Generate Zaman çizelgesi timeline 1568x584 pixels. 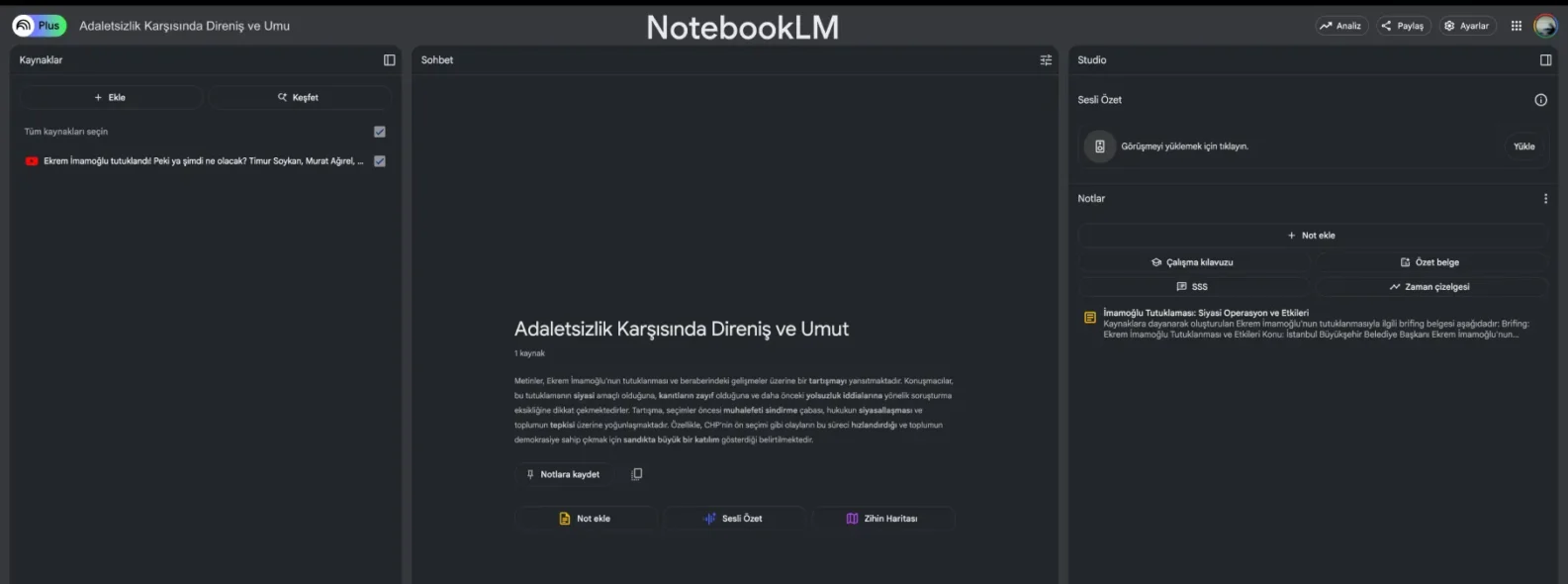(x=1430, y=287)
